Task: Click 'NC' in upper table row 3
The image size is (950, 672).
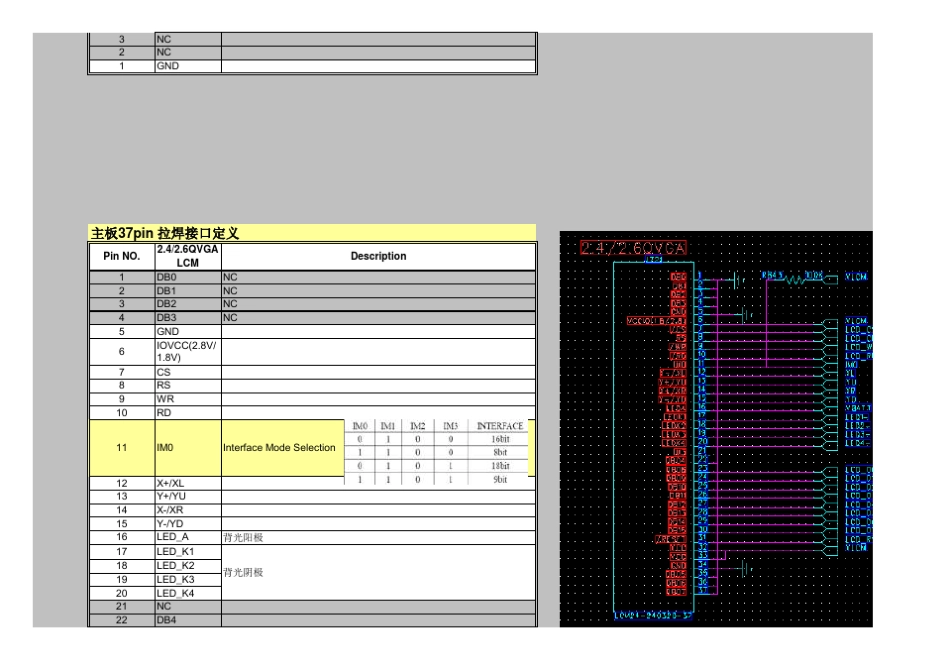Action: coord(188,39)
